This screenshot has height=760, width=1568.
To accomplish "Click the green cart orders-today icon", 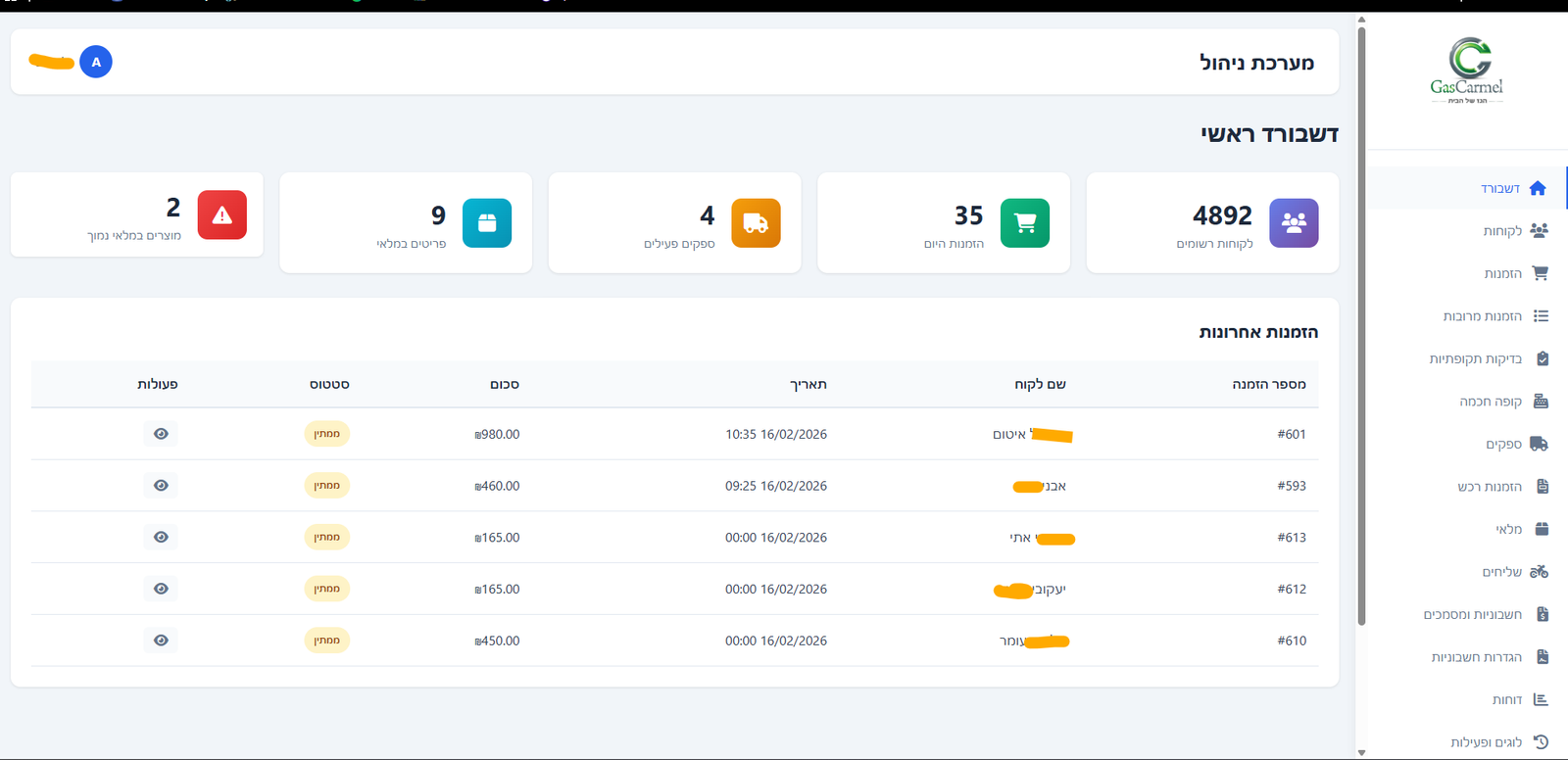I will (x=1024, y=223).
